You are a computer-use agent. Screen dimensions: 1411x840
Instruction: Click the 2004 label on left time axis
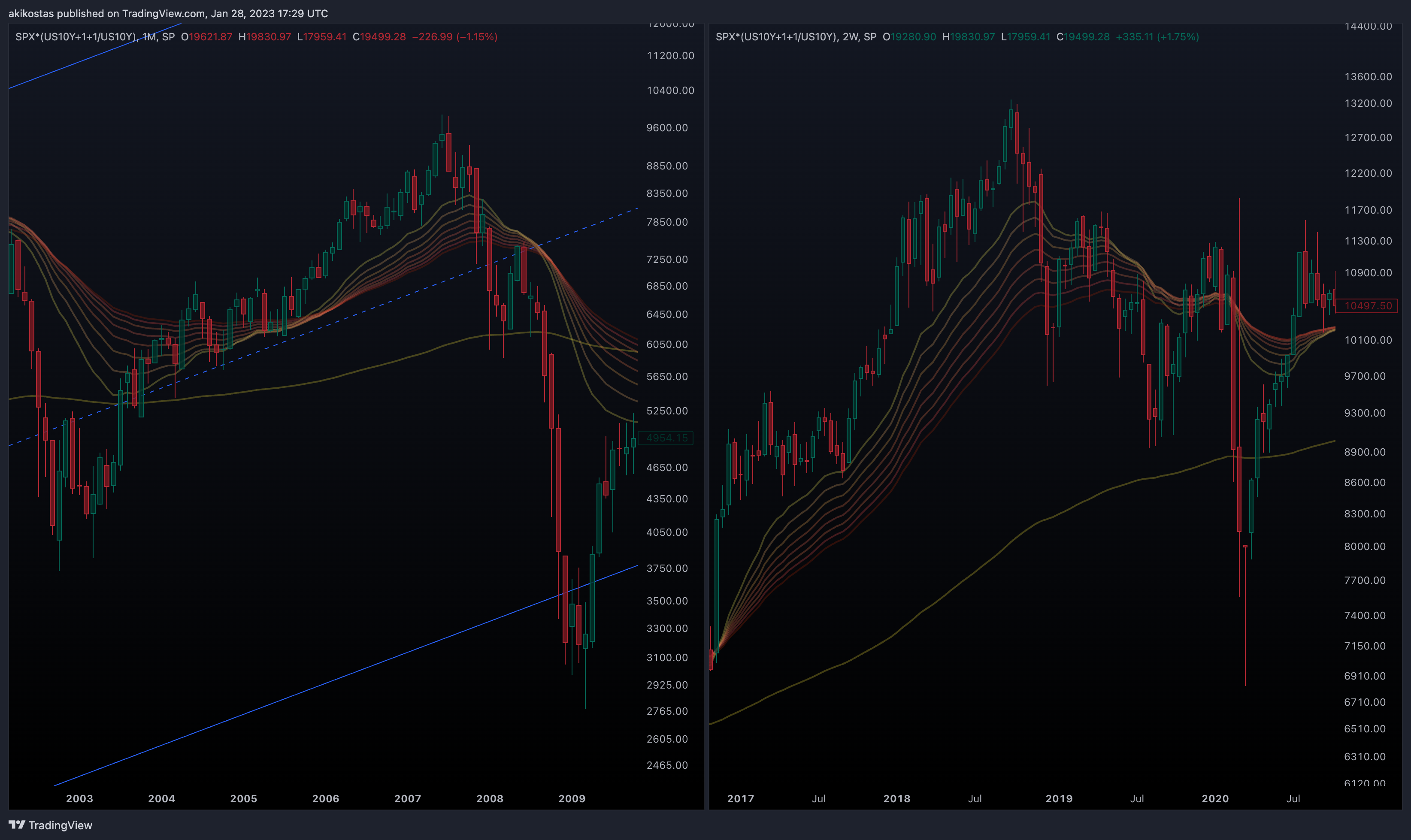[x=161, y=798]
